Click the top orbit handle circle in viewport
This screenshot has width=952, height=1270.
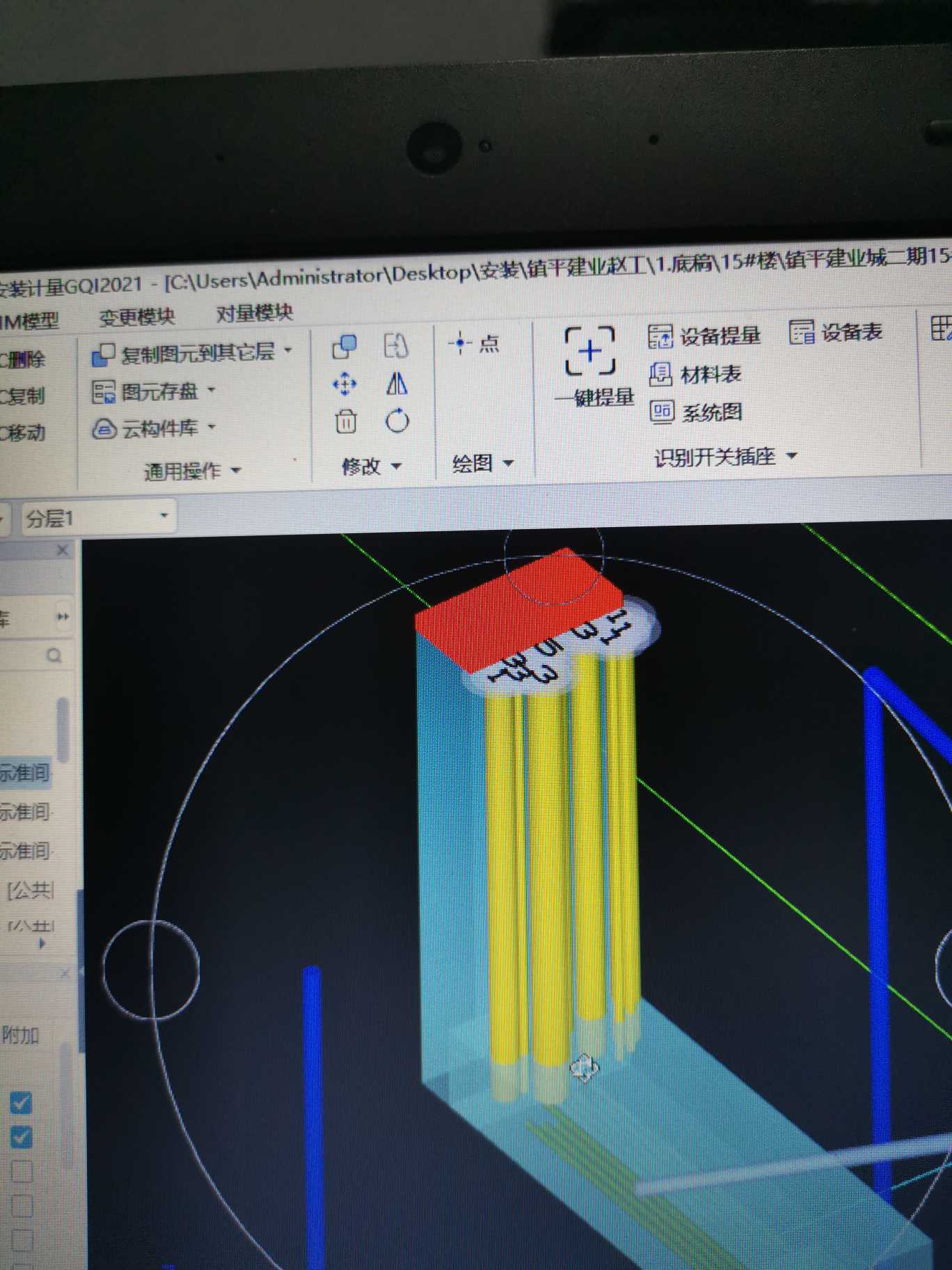[x=553, y=554]
